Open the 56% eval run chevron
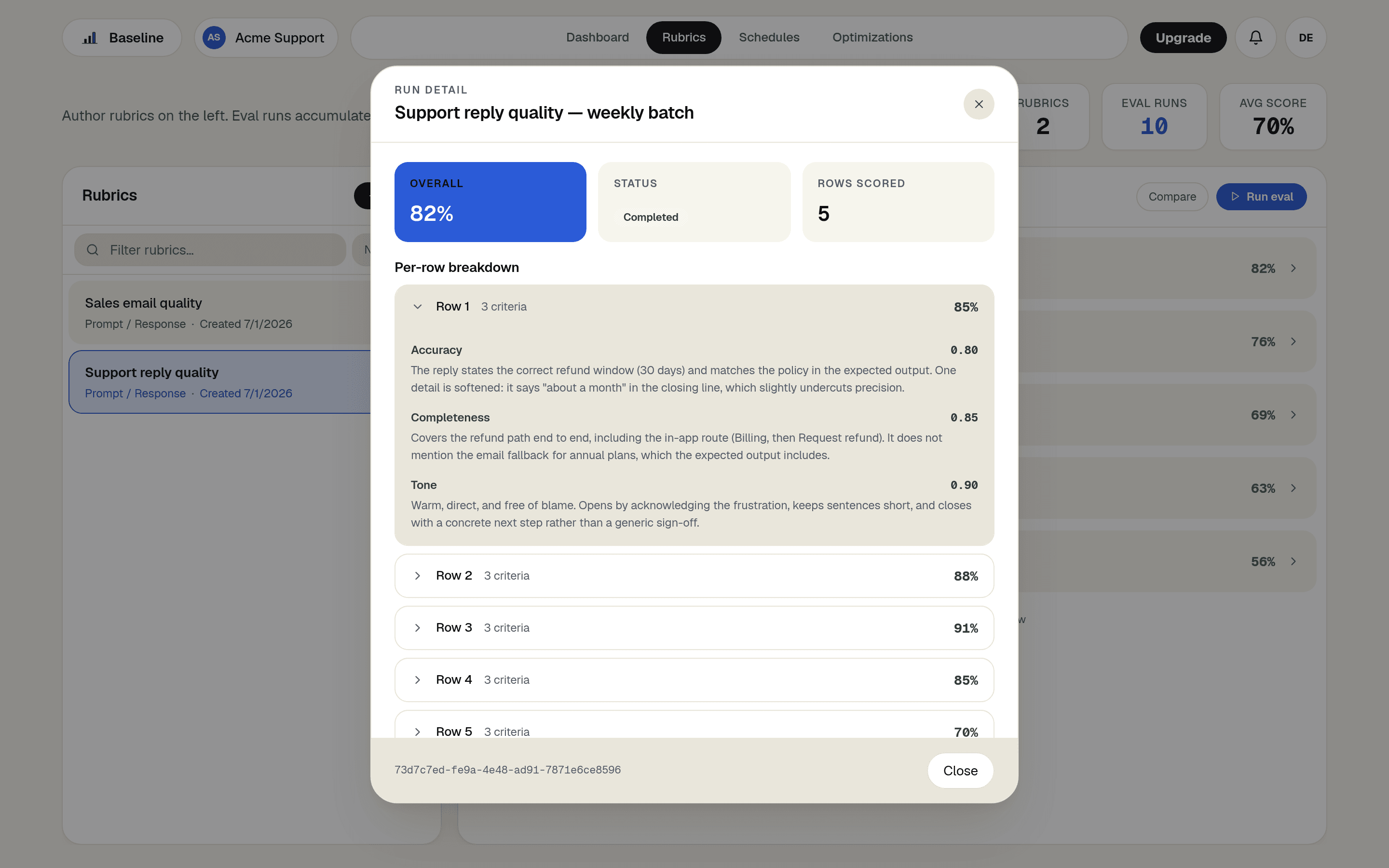1389x868 pixels. pos(1293,561)
